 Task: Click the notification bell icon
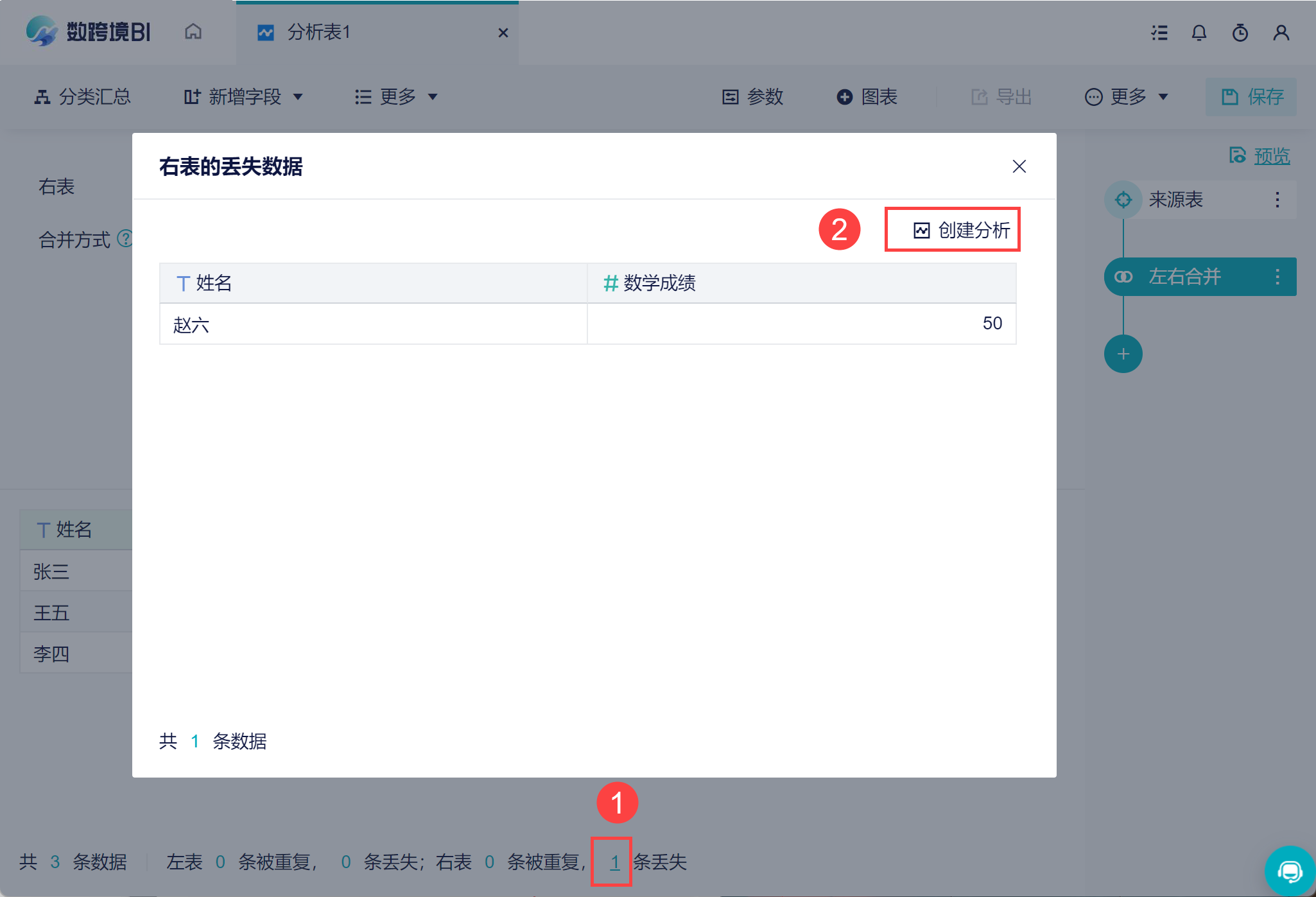tap(1199, 33)
